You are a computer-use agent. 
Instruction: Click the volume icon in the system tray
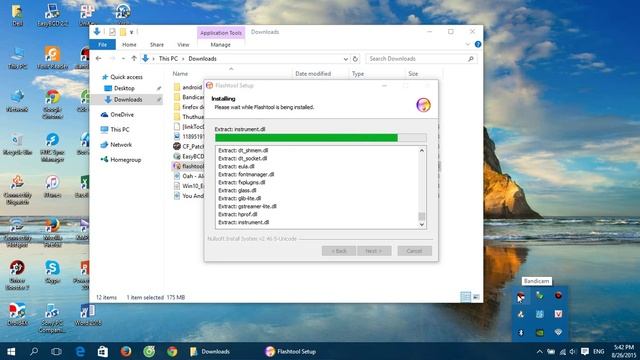coord(572,351)
